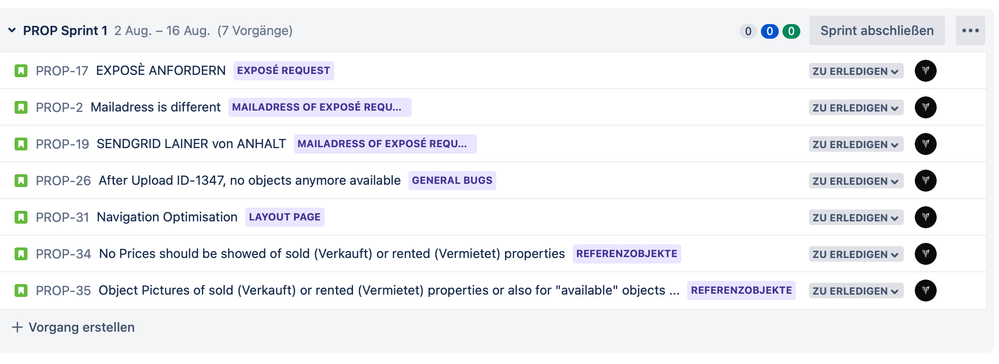The image size is (999, 364).
Task: Click the story type icon for PROP-26
Action: click(x=21, y=180)
